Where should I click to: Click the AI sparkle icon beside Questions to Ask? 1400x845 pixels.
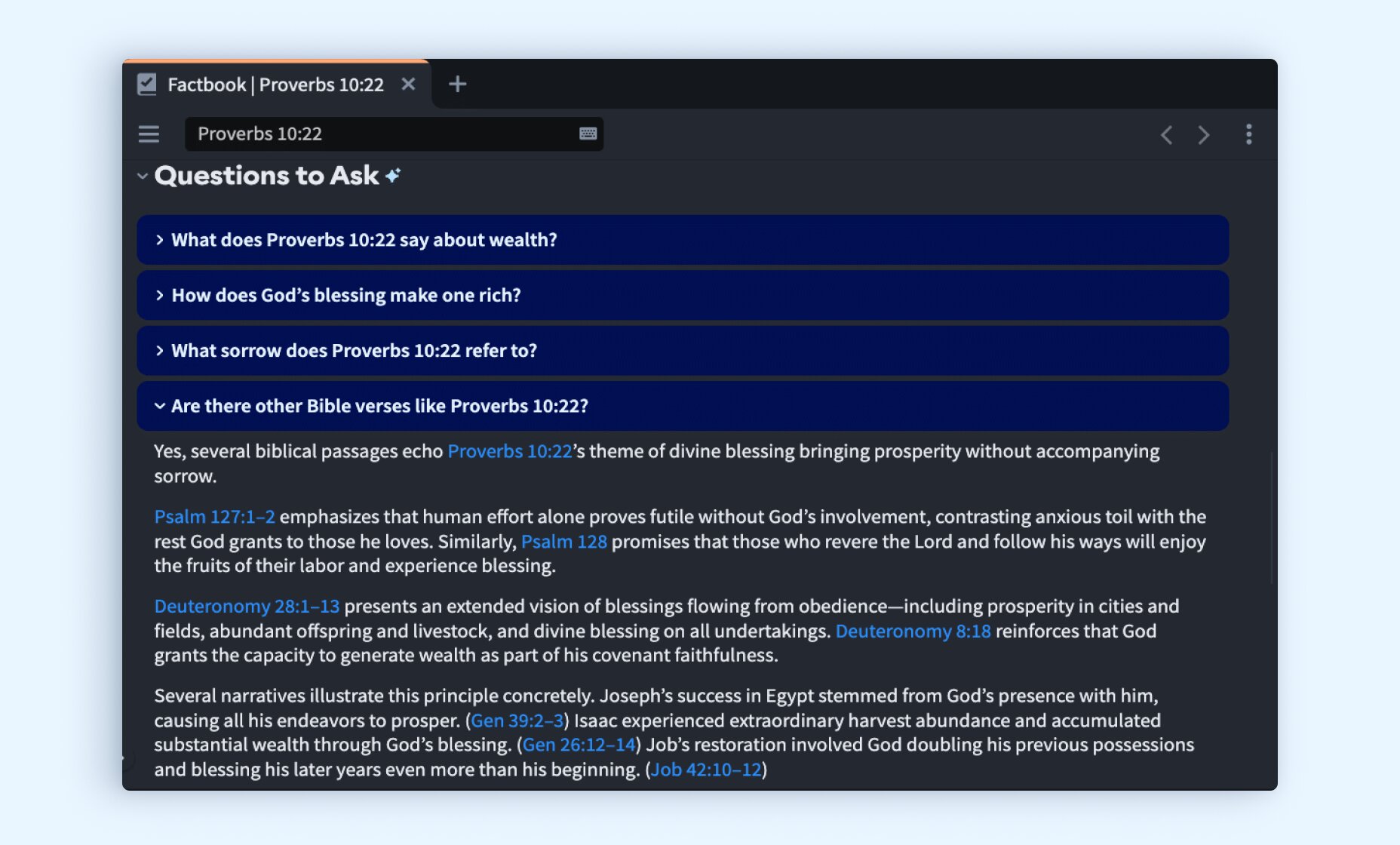click(x=393, y=176)
